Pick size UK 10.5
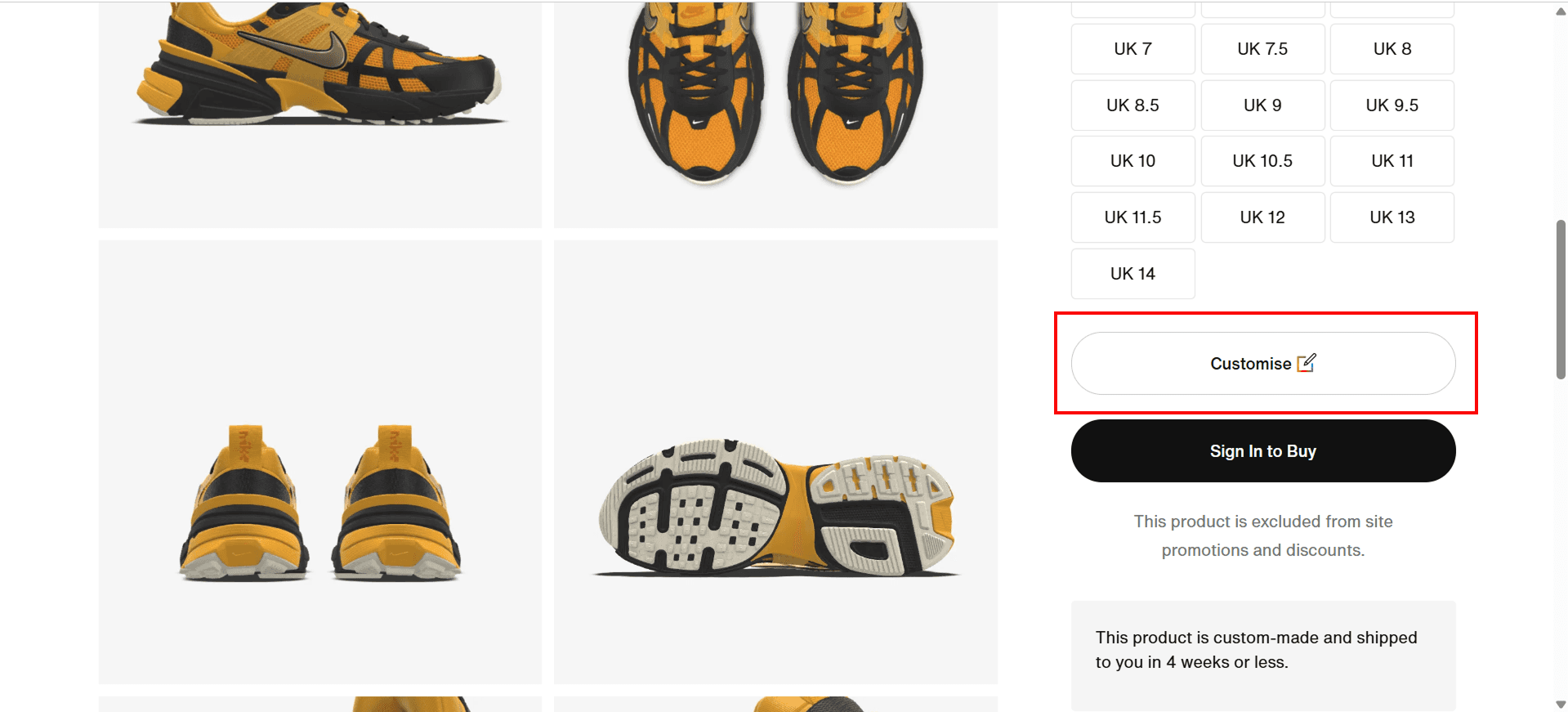1568x712 pixels. click(1262, 161)
